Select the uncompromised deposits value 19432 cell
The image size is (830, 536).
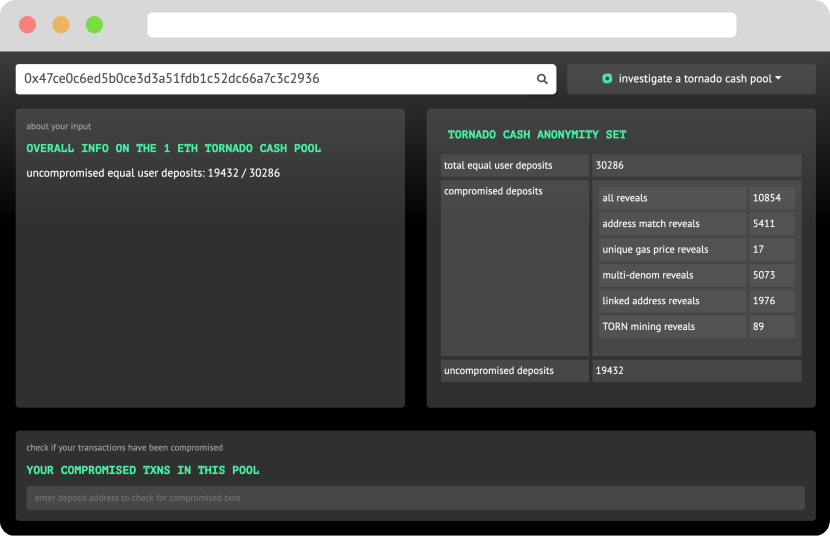pyautogui.click(x=697, y=370)
